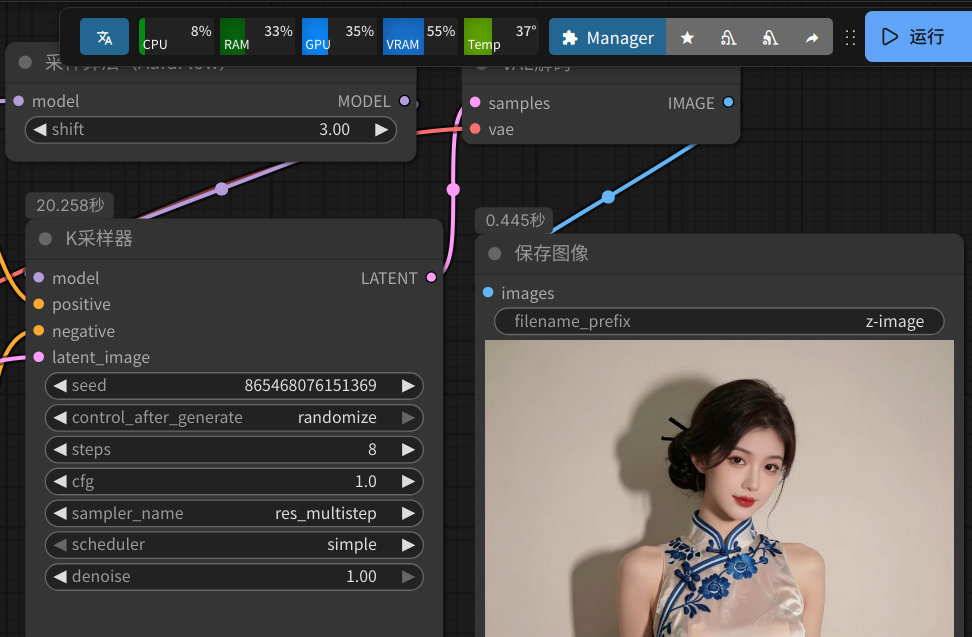Viewport: 972px width, 637px height.
Task: Decrease the seed value with left arrow
Action: [x=60, y=385]
